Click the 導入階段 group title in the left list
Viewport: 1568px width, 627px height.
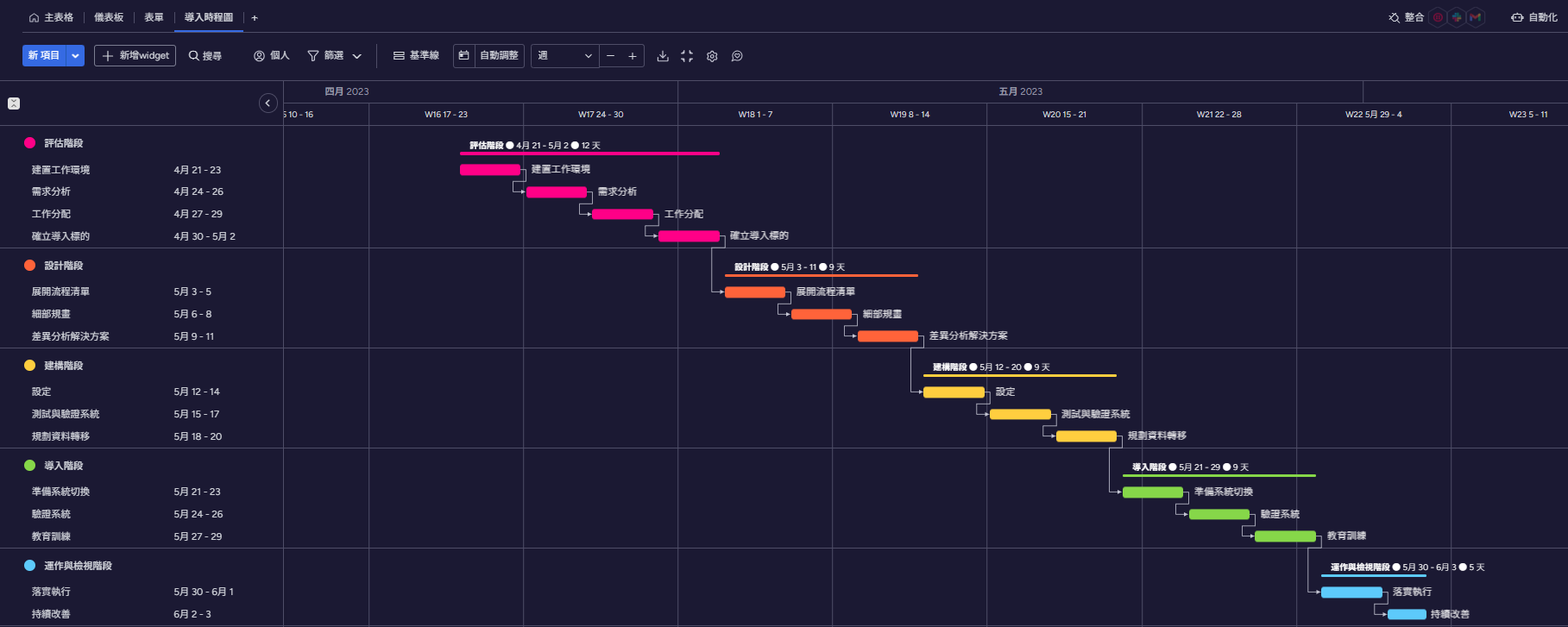pyautogui.click(x=64, y=466)
